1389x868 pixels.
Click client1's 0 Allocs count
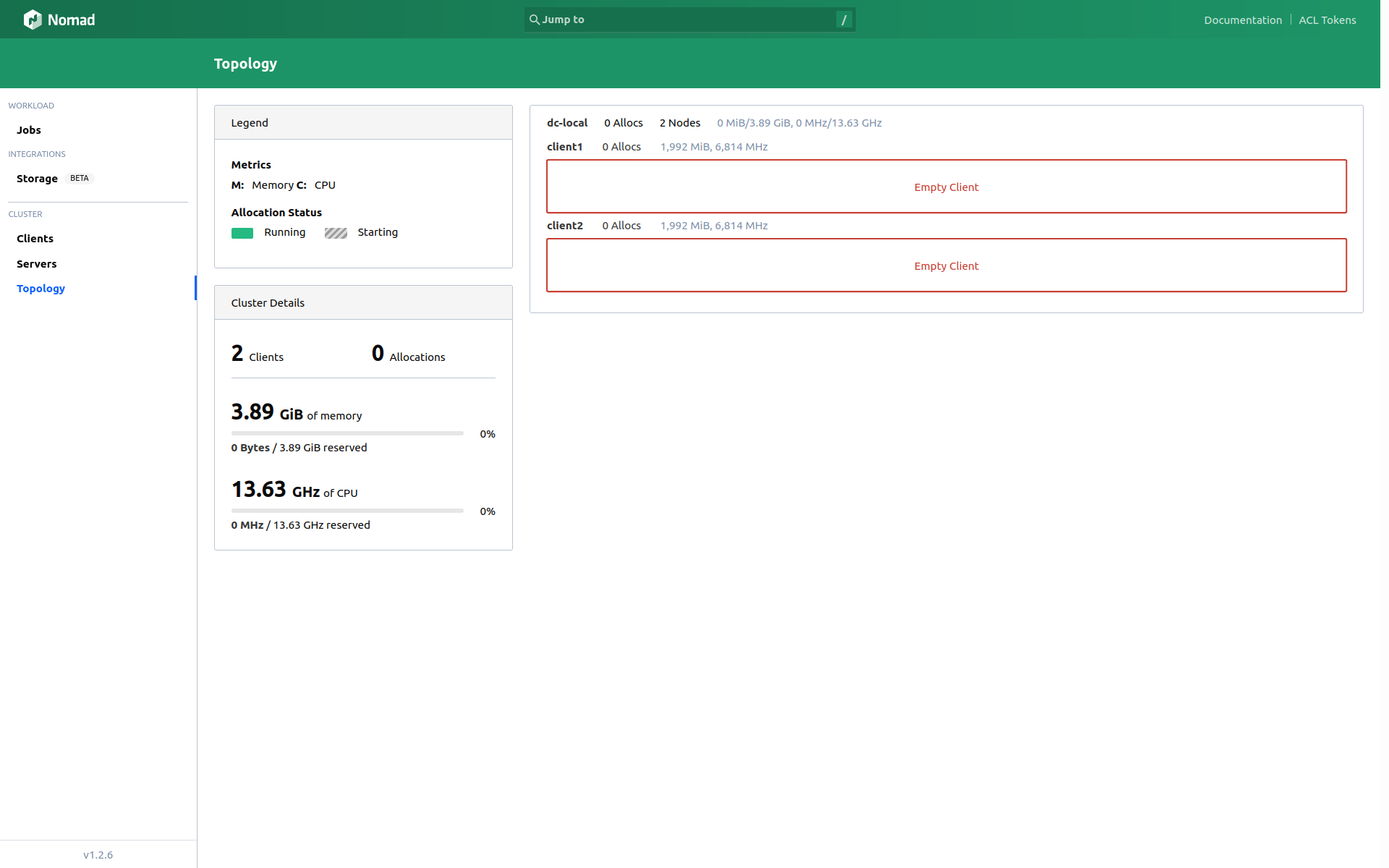pyautogui.click(x=621, y=147)
